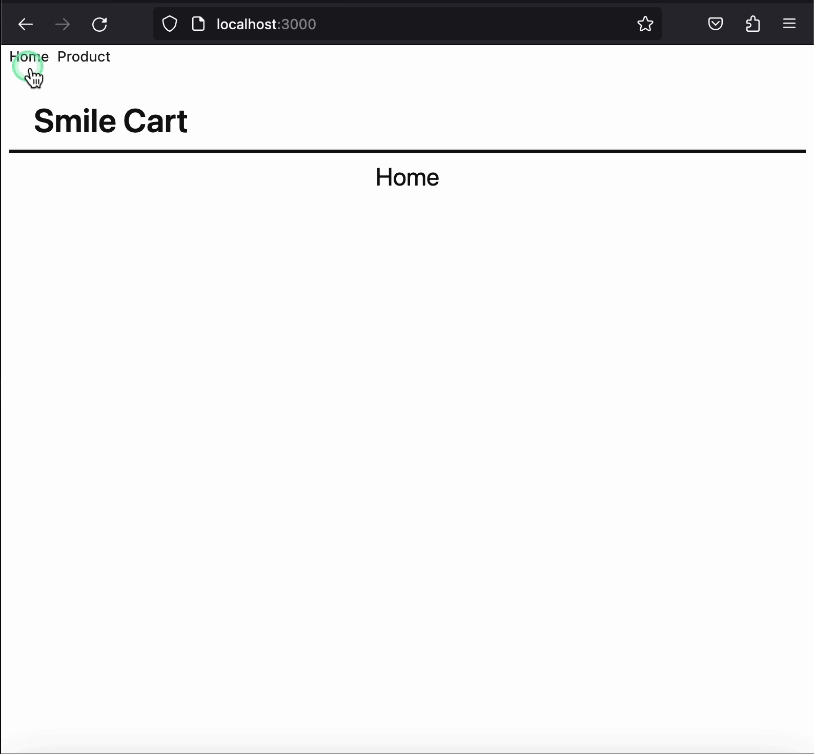Image resolution: width=814 pixels, height=754 pixels.
Task: Open the Product link
Action: 84,57
